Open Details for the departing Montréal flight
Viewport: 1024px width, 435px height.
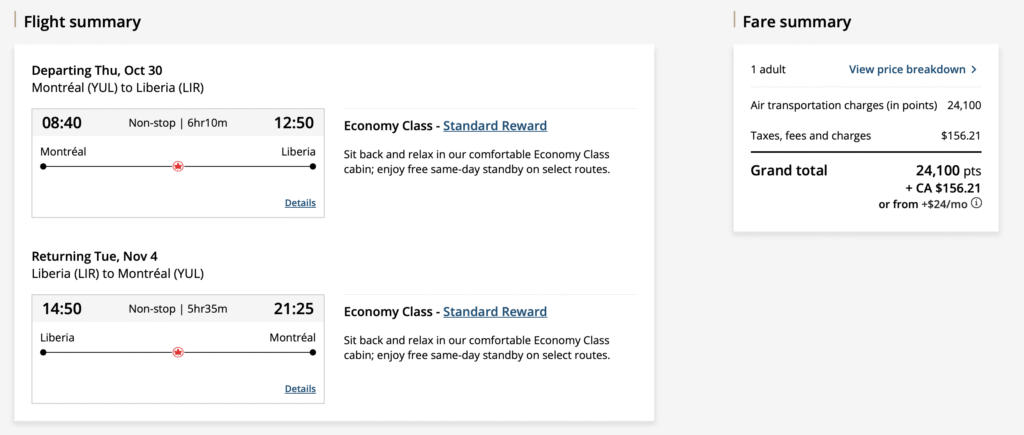300,203
